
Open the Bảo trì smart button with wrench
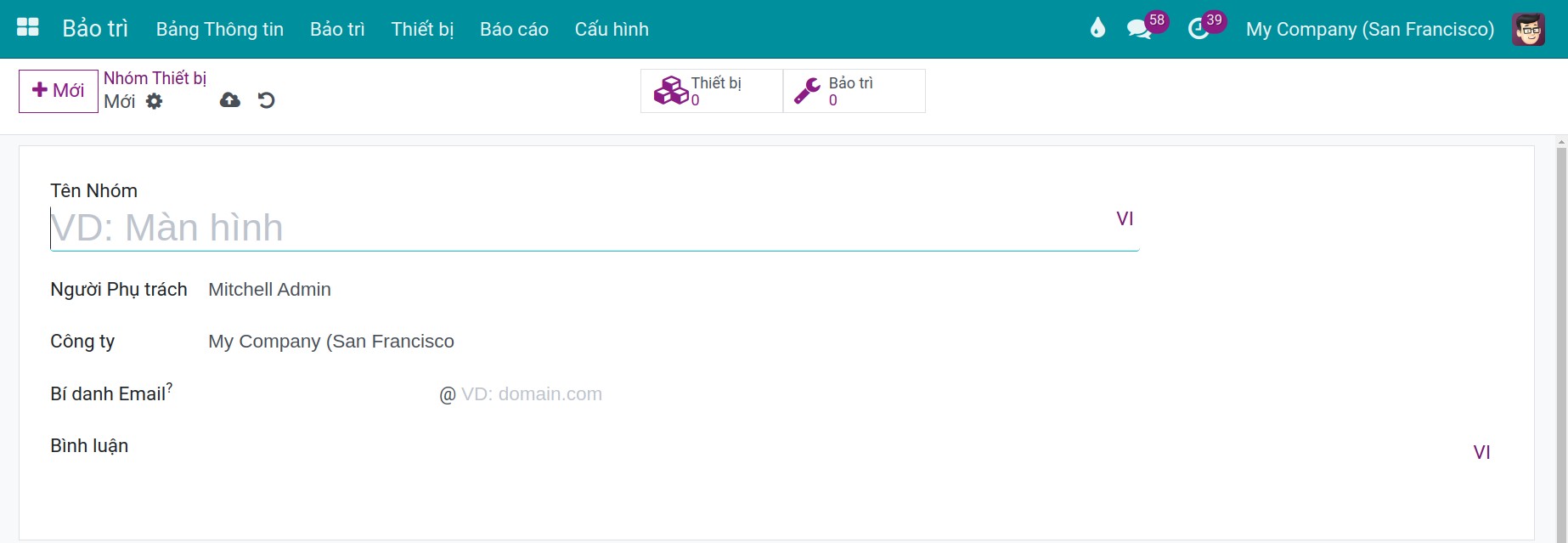click(854, 91)
